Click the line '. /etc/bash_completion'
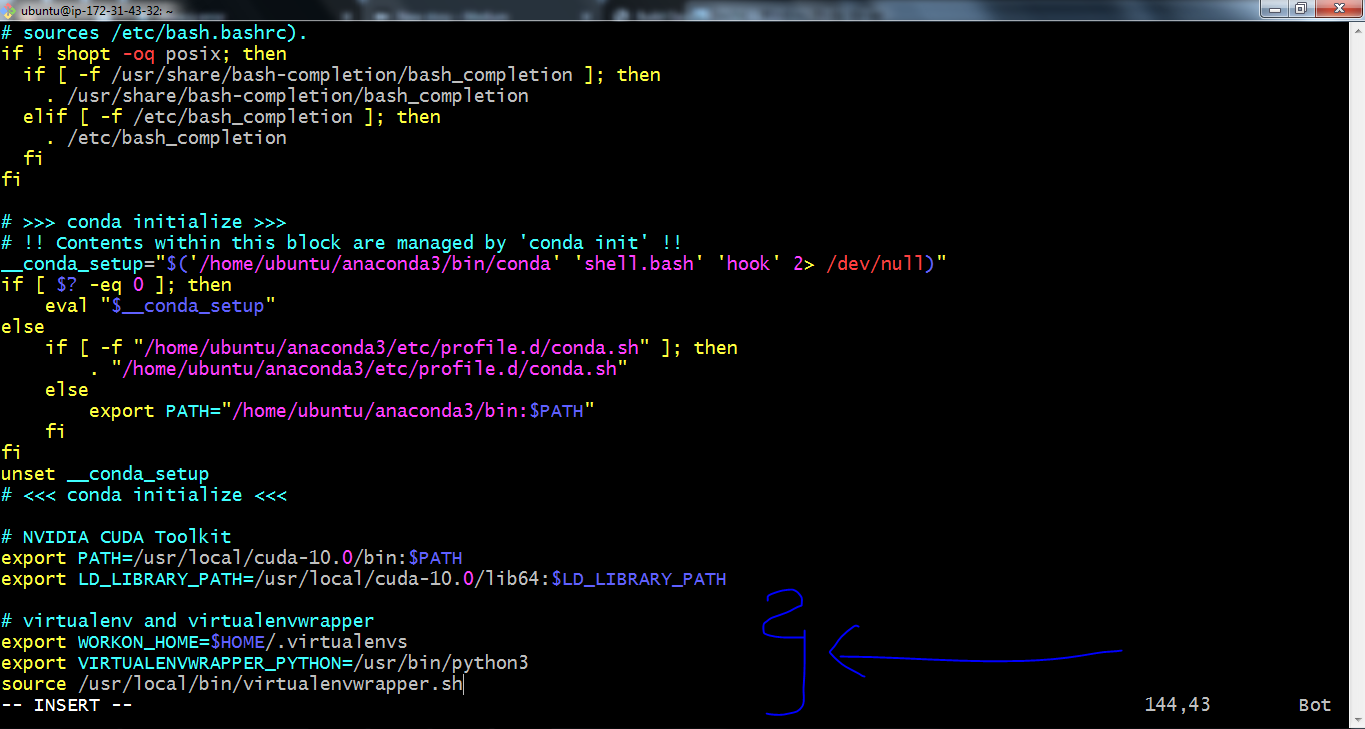This screenshot has height=729, width=1365. (x=166, y=138)
